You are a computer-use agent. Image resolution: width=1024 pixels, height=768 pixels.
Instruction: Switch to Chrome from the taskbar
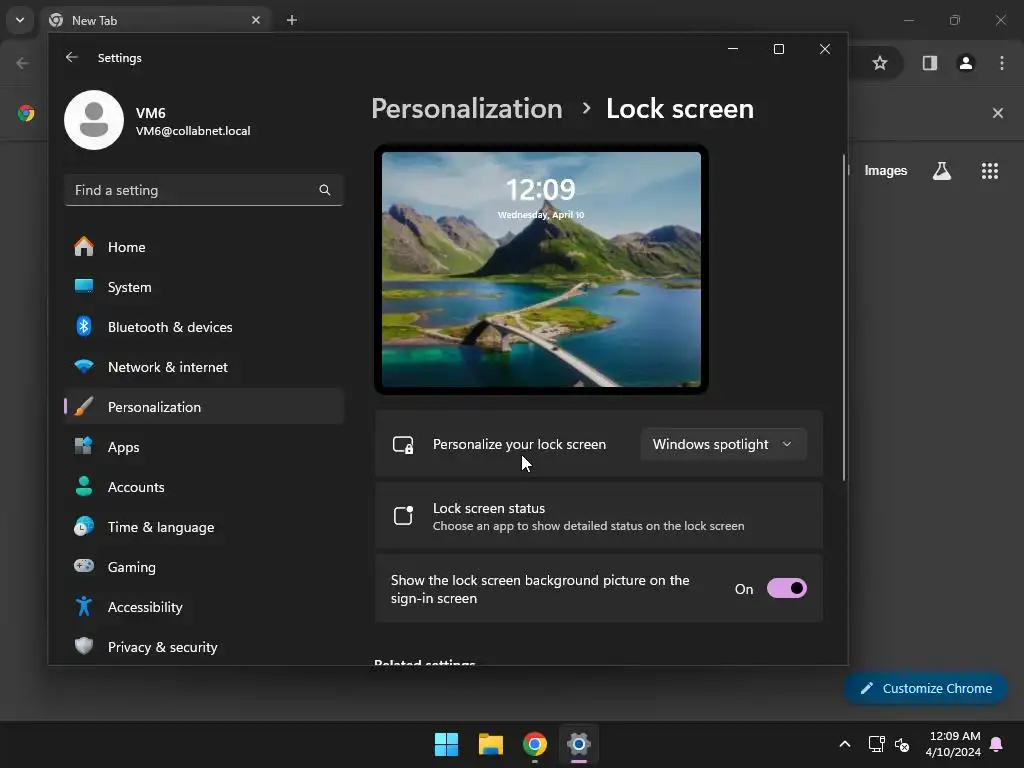pos(535,744)
